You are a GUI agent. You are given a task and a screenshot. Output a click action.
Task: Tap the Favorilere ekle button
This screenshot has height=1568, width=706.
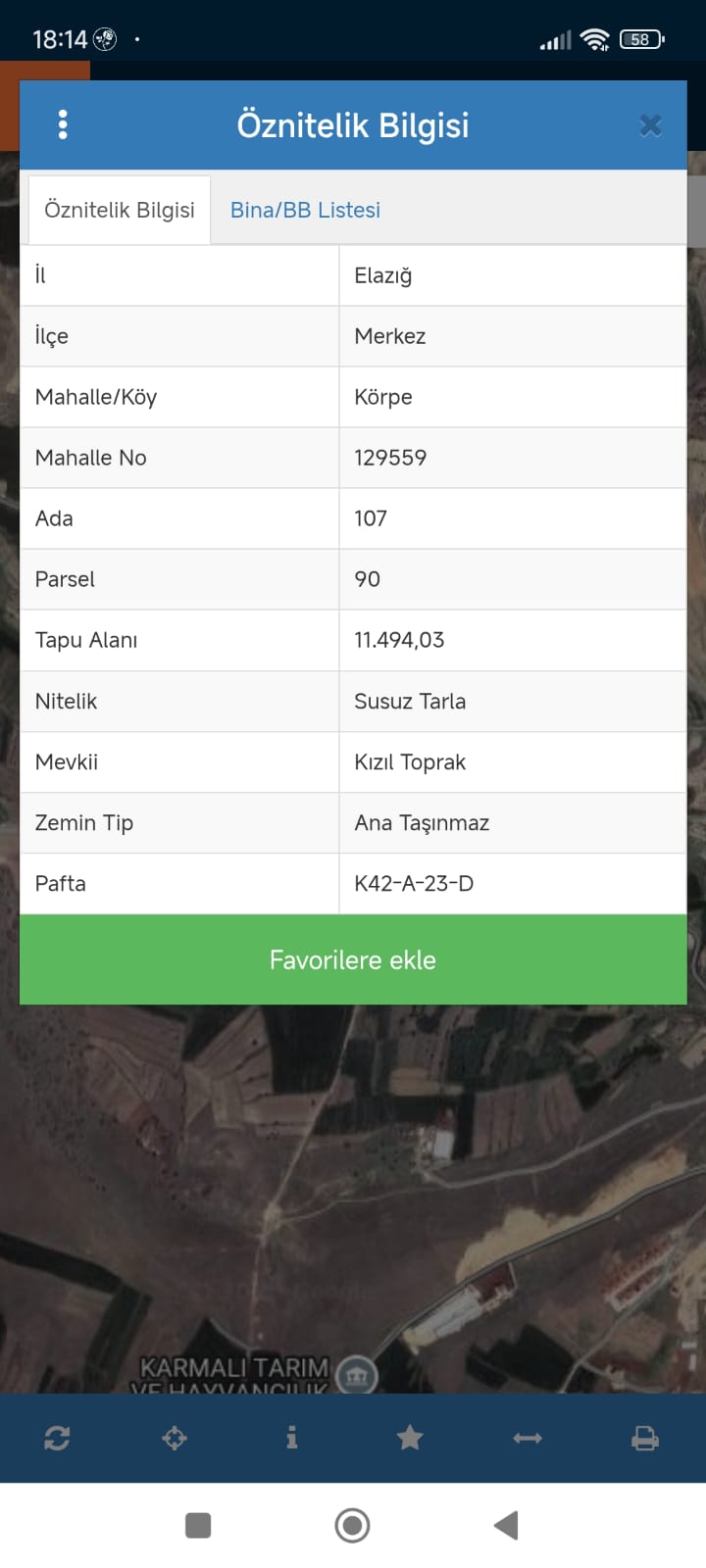click(353, 959)
